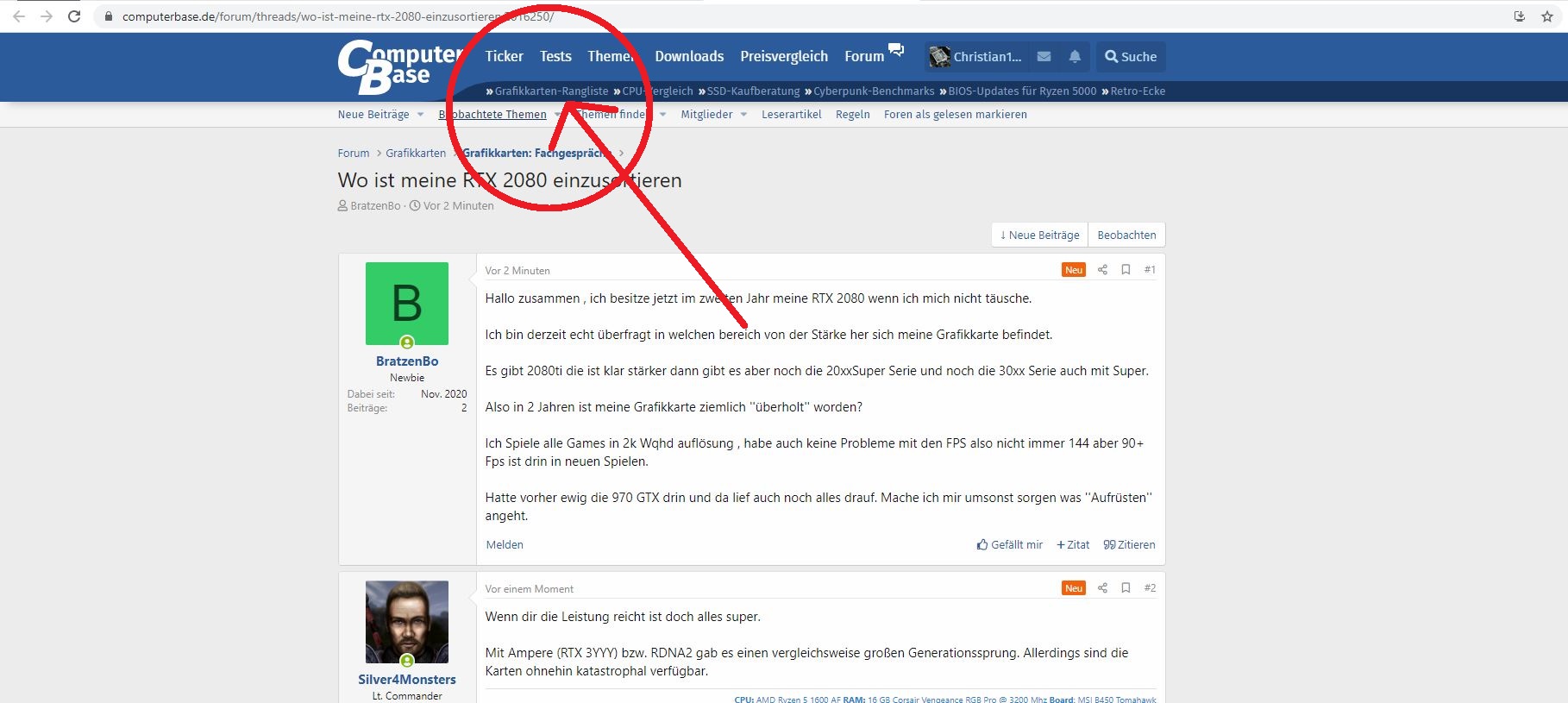Open the notifications bell icon

pos(1075,57)
